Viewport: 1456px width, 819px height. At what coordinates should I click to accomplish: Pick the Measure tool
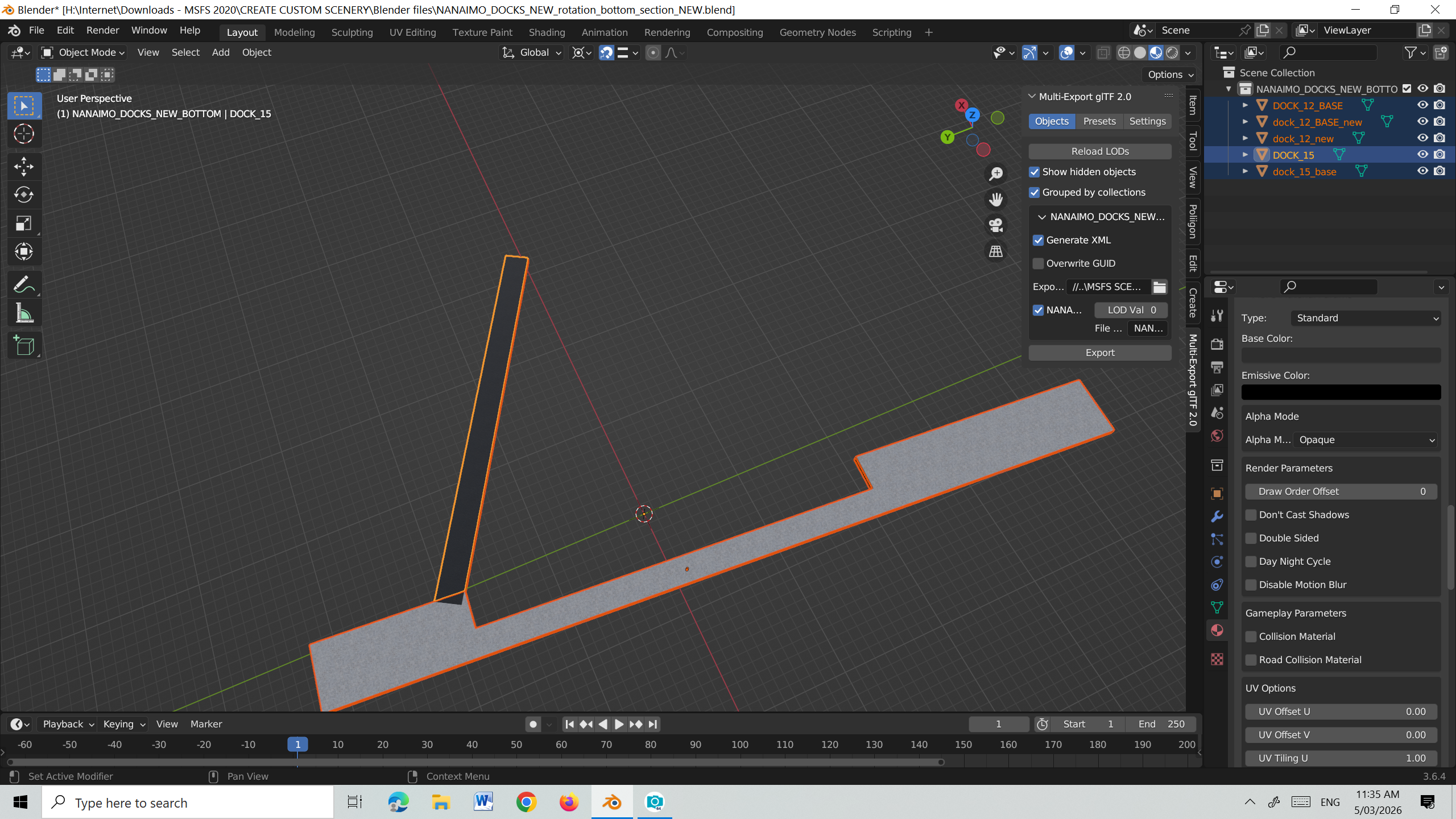[24, 313]
